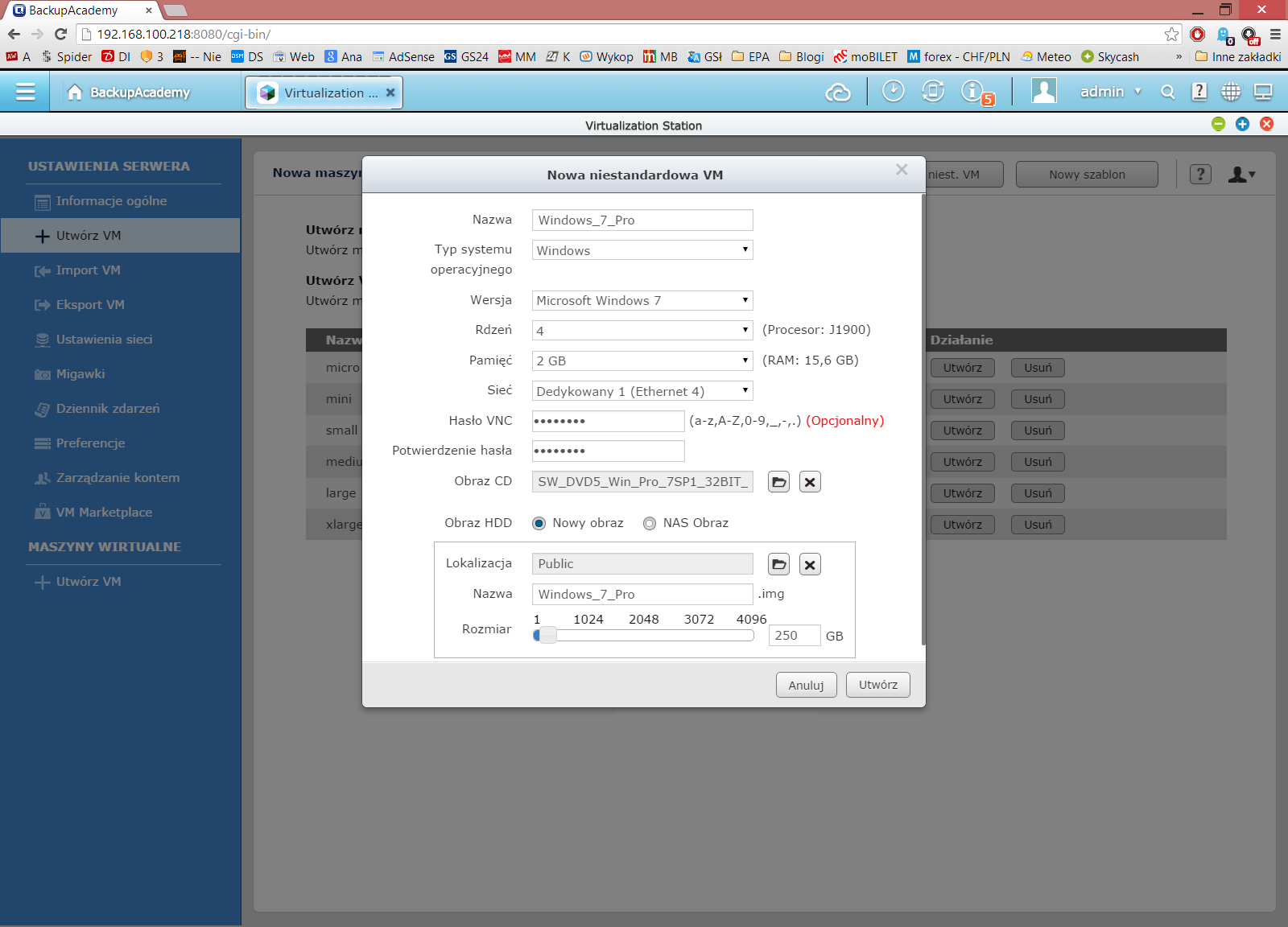The width and height of the screenshot is (1288, 927).
Task: Open Virtualization Station user account menu
Action: coord(1241,174)
